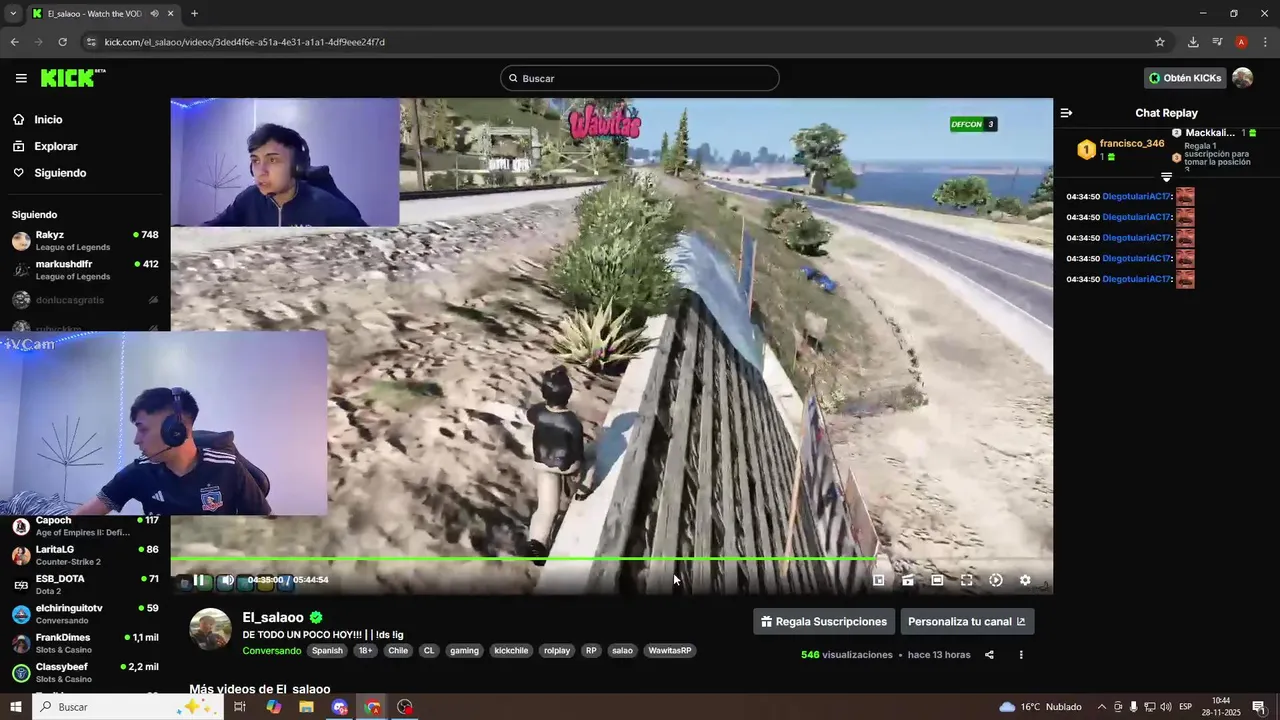This screenshot has height=720, width=1280.
Task: Select the Spanish tag
Action: pos(327,651)
